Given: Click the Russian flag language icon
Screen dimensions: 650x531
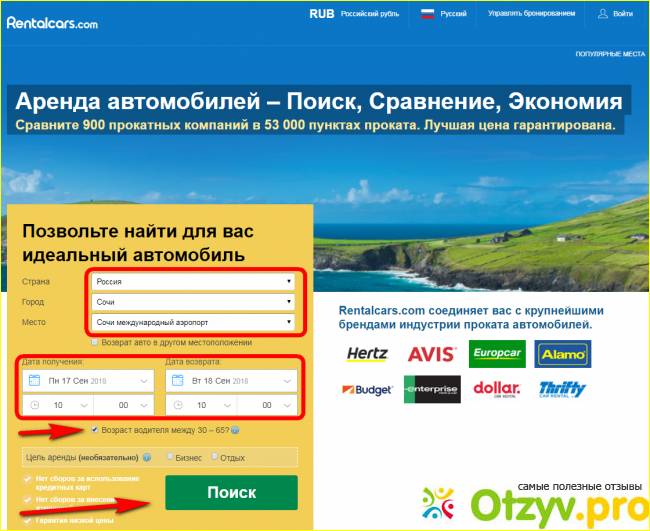Looking at the screenshot, I should [427, 14].
